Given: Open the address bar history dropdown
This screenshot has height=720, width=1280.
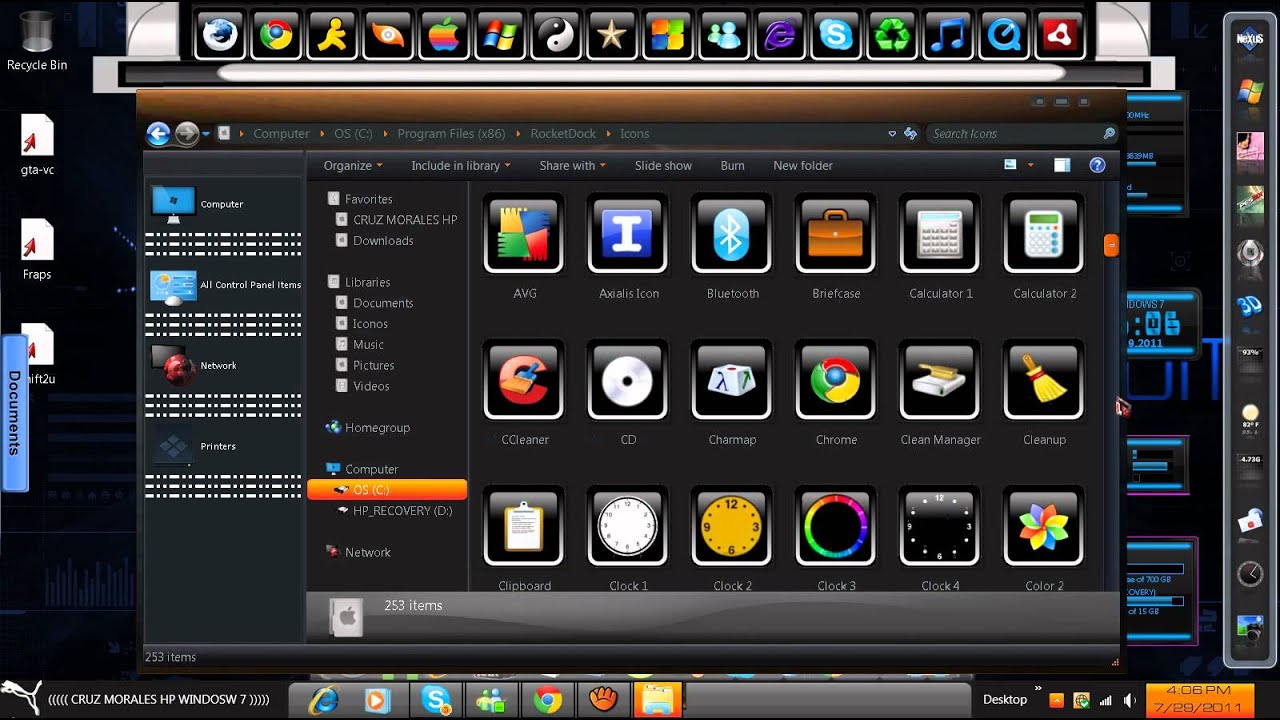Looking at the screenshot, I should click(892, 133).
